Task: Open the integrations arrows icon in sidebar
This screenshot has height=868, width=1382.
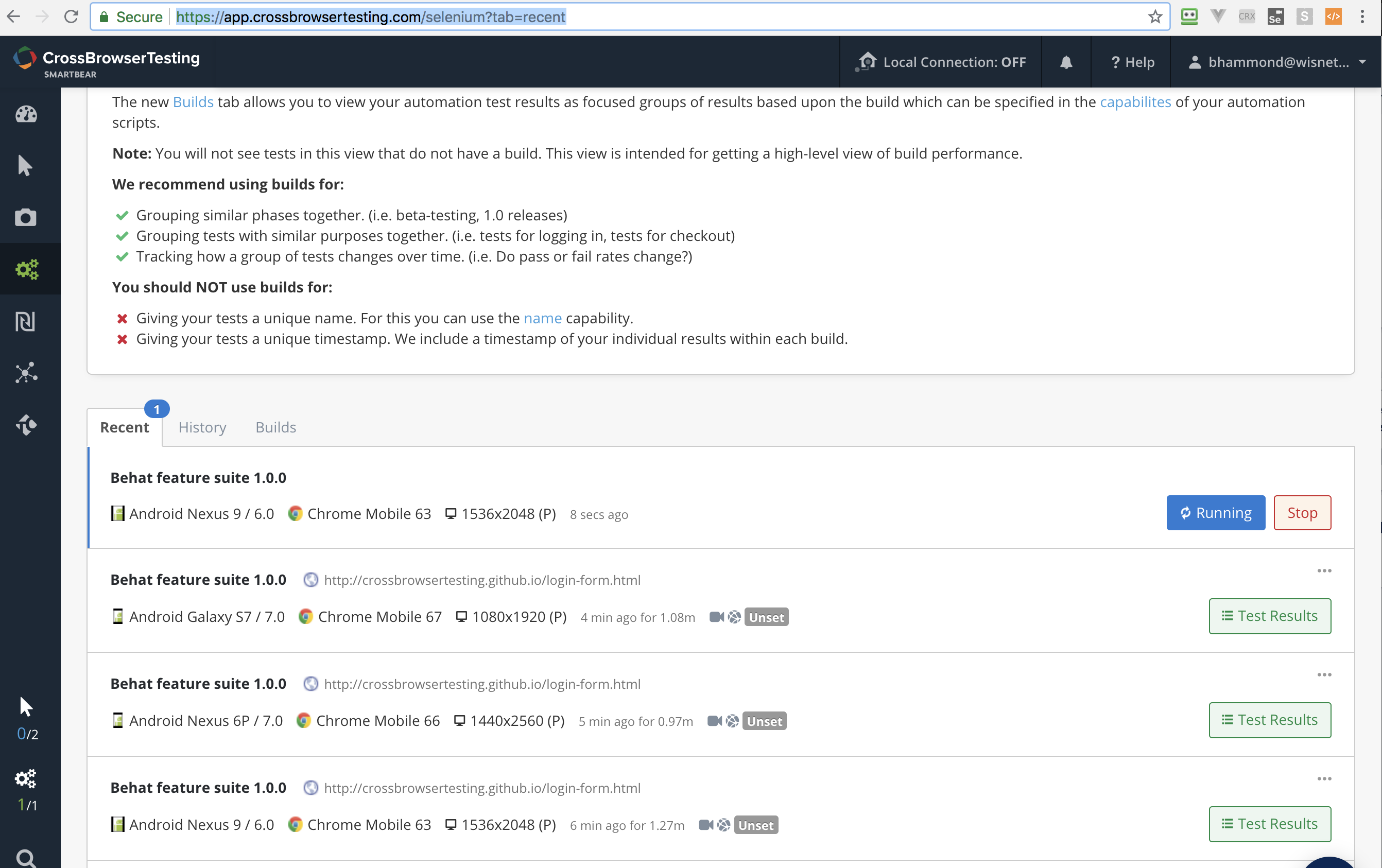Action: tap(26, 425)
